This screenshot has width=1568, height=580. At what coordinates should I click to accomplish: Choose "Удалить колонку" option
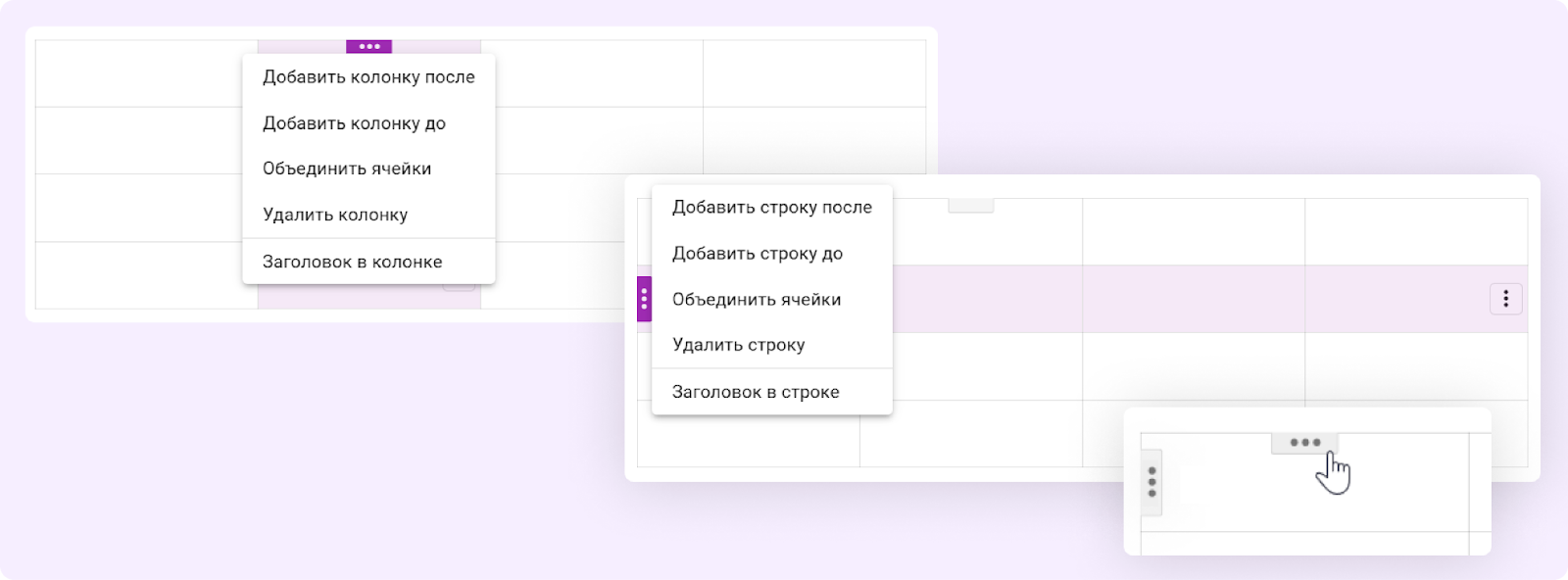[335, 215]
